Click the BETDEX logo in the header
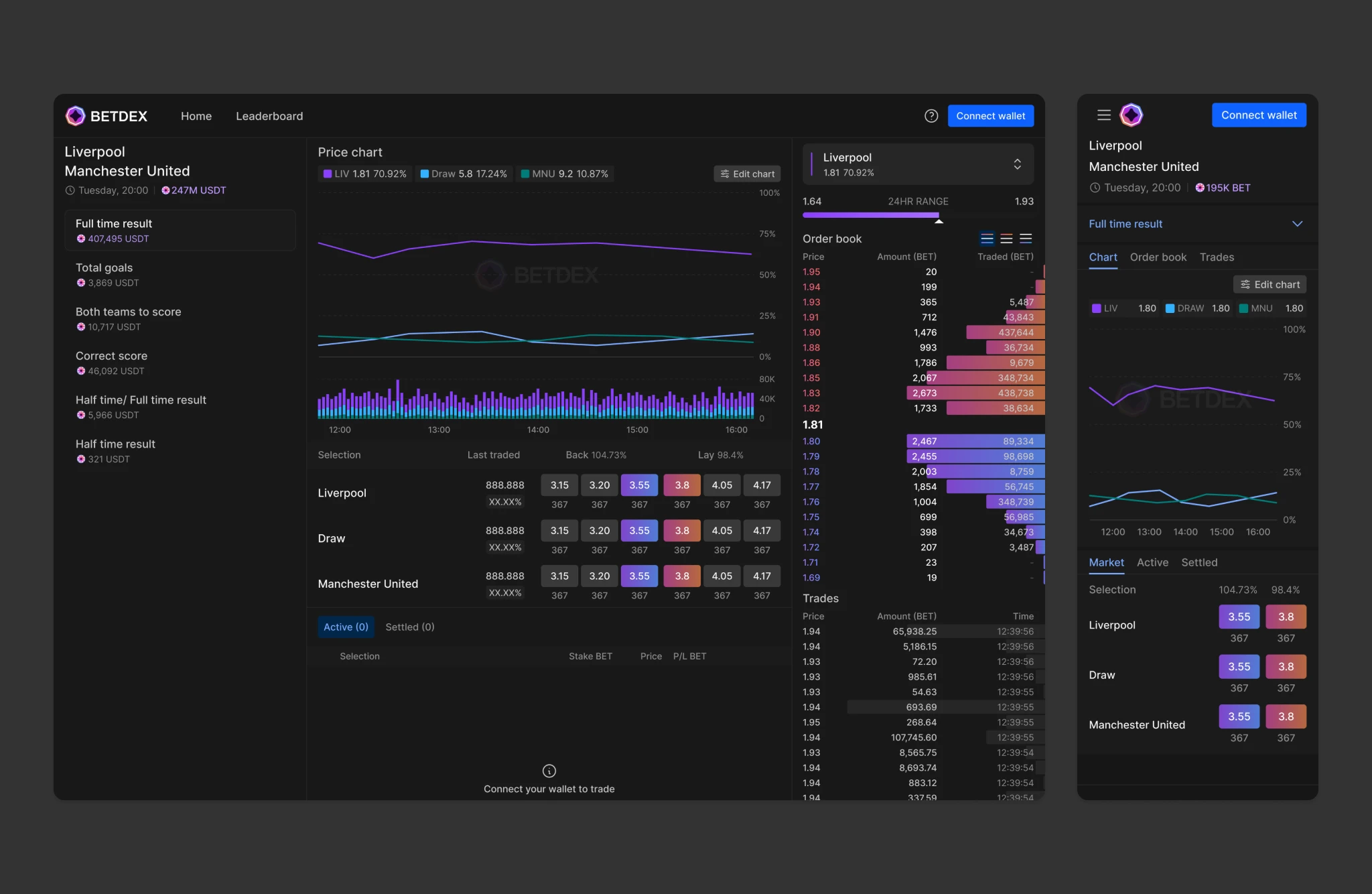1372x894 pixels. click(x=107, y=115)
